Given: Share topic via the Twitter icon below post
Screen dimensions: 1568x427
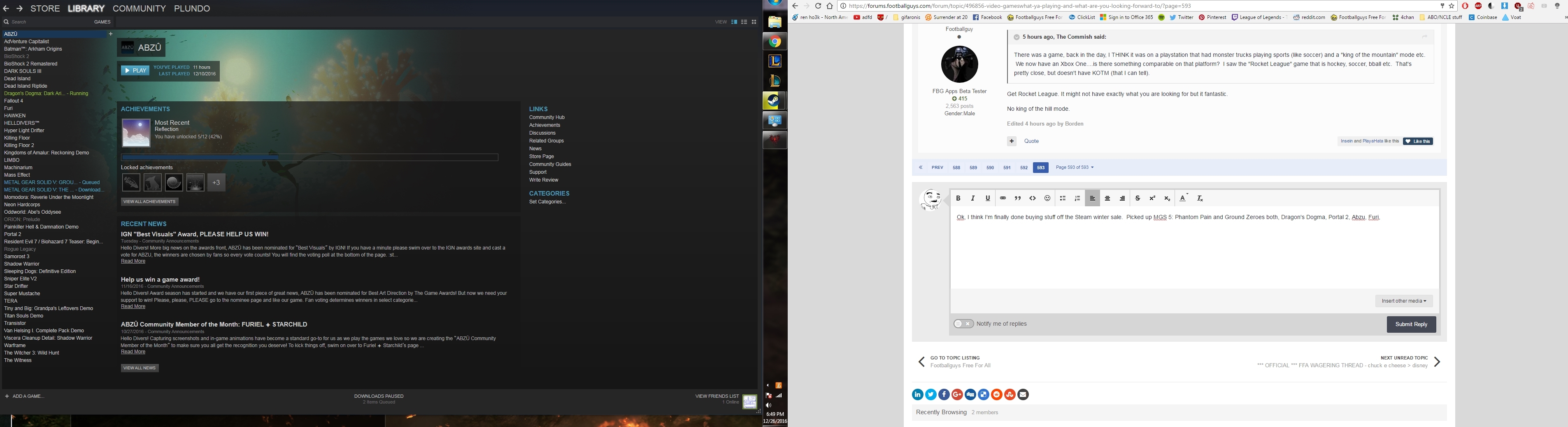Looking at the screenshot, I should point(931,395).
